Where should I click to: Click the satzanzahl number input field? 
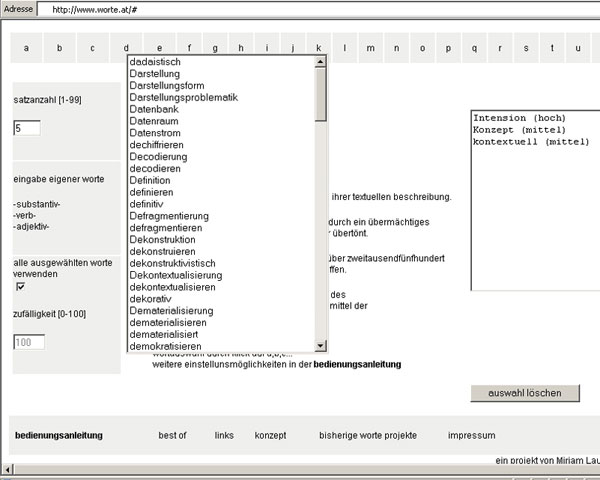pyautogui.click(x=27, y=128)
